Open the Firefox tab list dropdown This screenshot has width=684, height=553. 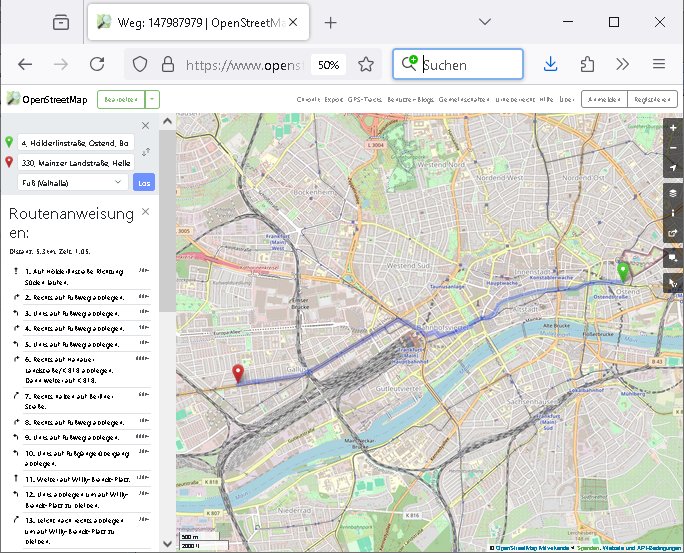[x=485, y=21]
